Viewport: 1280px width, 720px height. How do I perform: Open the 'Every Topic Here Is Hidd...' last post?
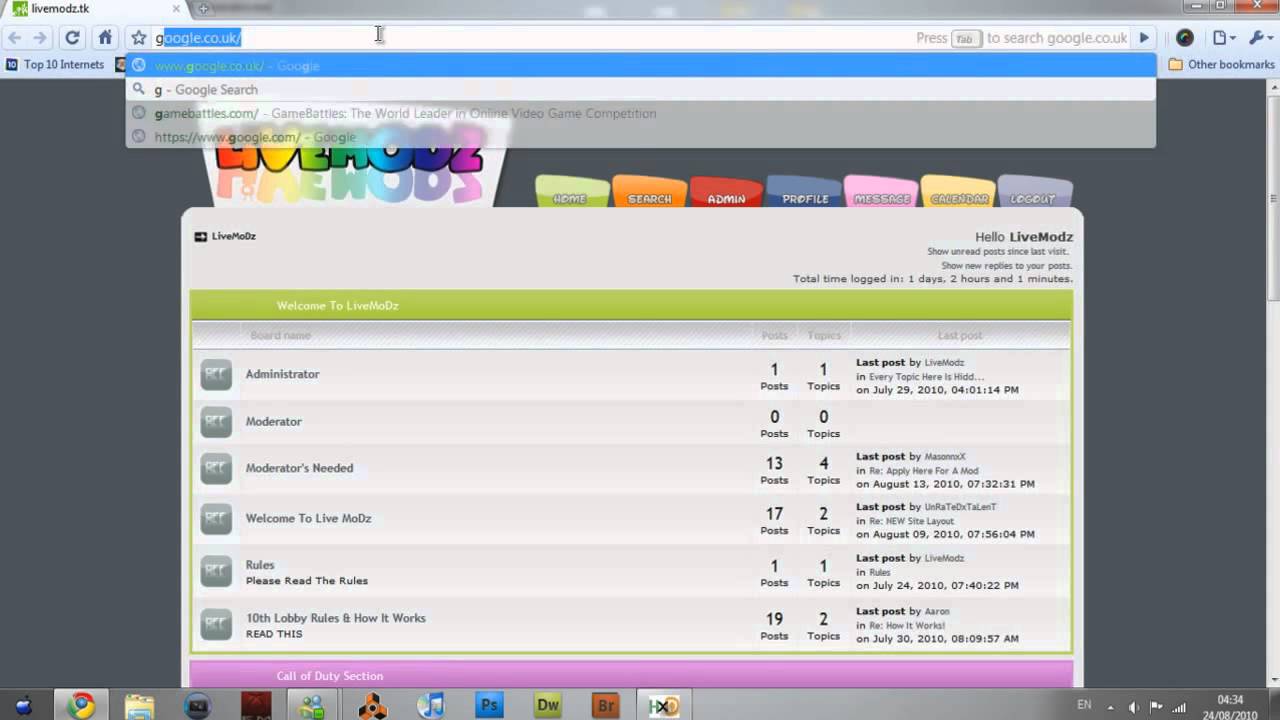[926, 377]
